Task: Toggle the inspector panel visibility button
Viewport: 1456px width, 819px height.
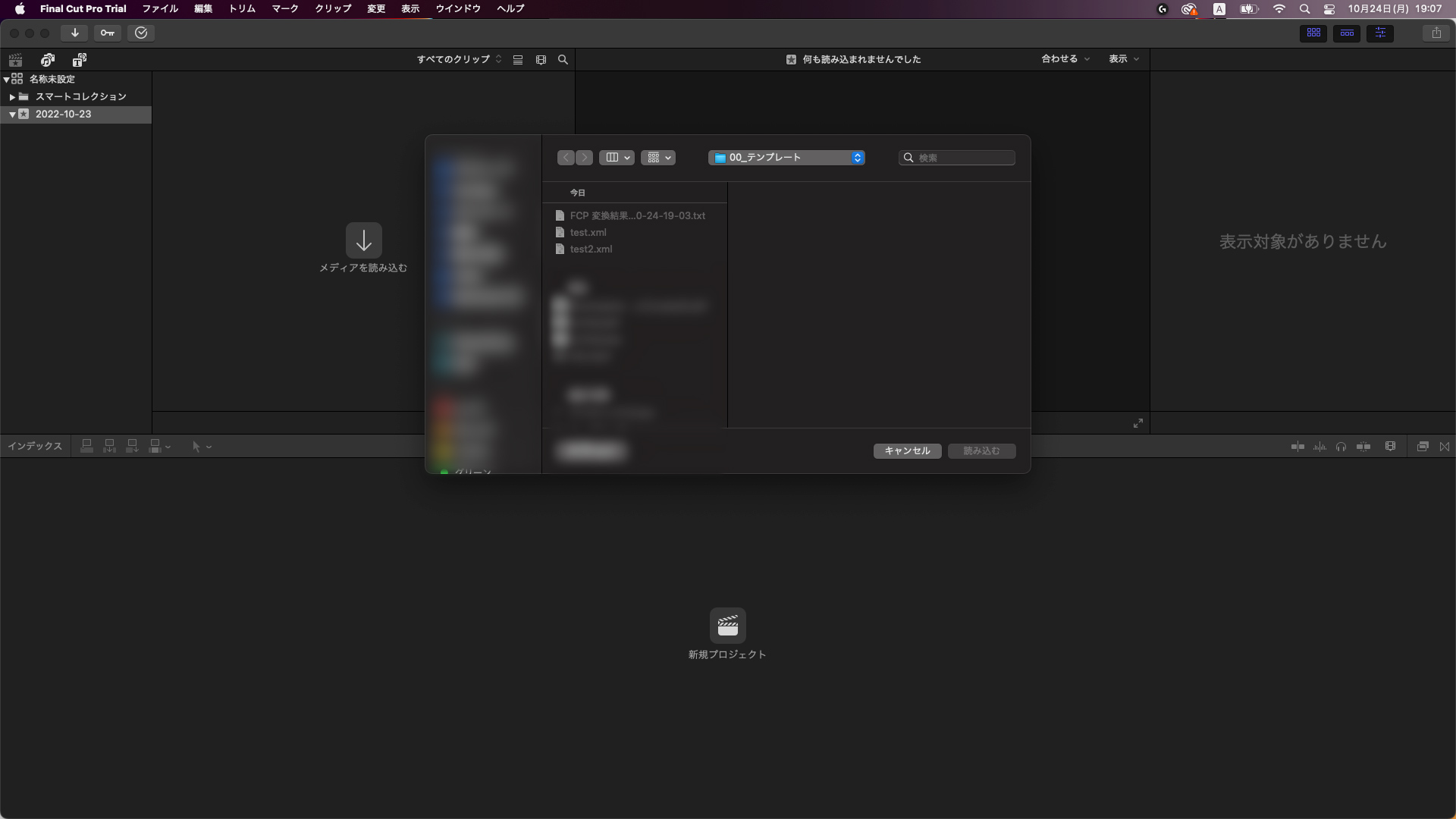Action: (1380, 33)
